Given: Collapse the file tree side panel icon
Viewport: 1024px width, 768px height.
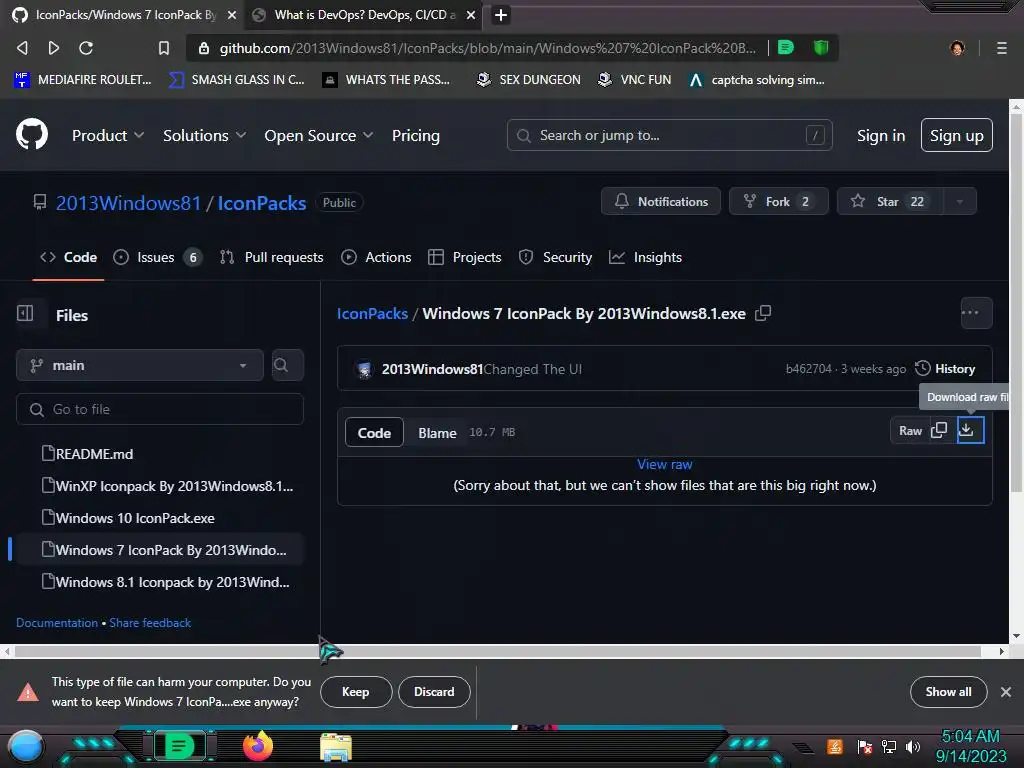Looking at the screenshot, I should point(25,313).
